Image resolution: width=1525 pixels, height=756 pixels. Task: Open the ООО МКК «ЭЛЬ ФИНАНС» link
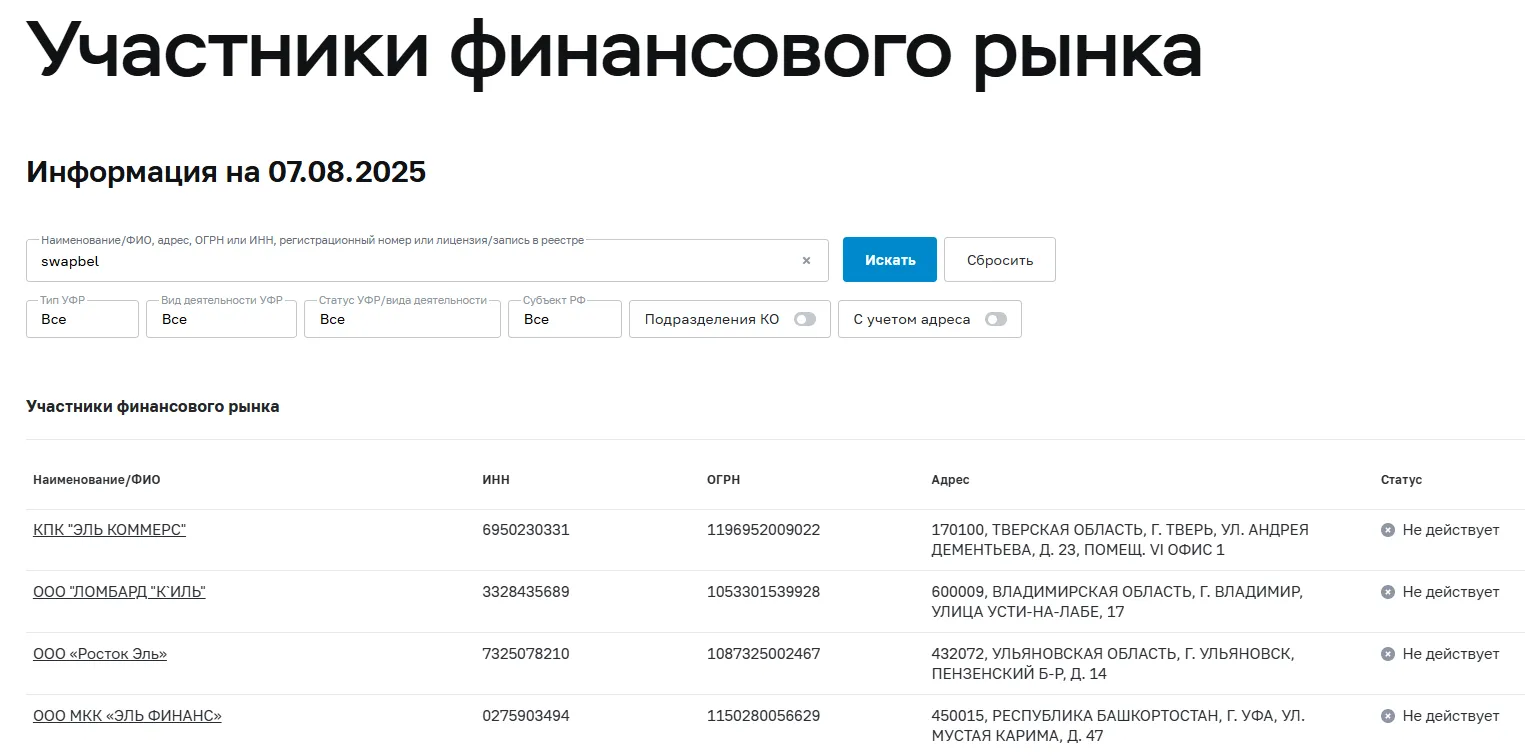click(127, 716)
